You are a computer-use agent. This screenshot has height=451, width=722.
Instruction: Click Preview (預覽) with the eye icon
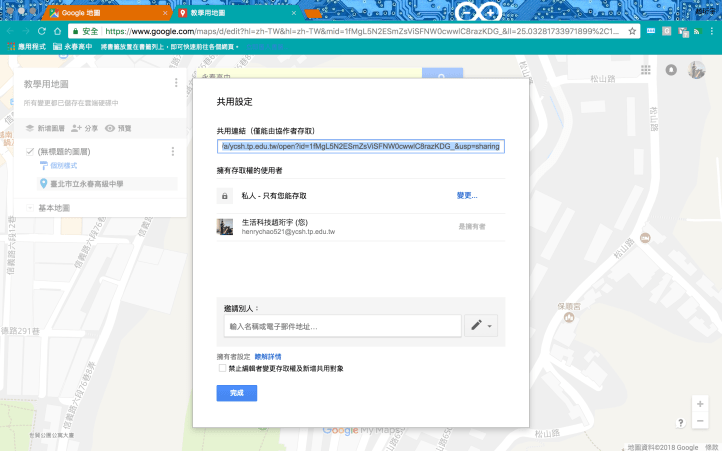(118, 129)
